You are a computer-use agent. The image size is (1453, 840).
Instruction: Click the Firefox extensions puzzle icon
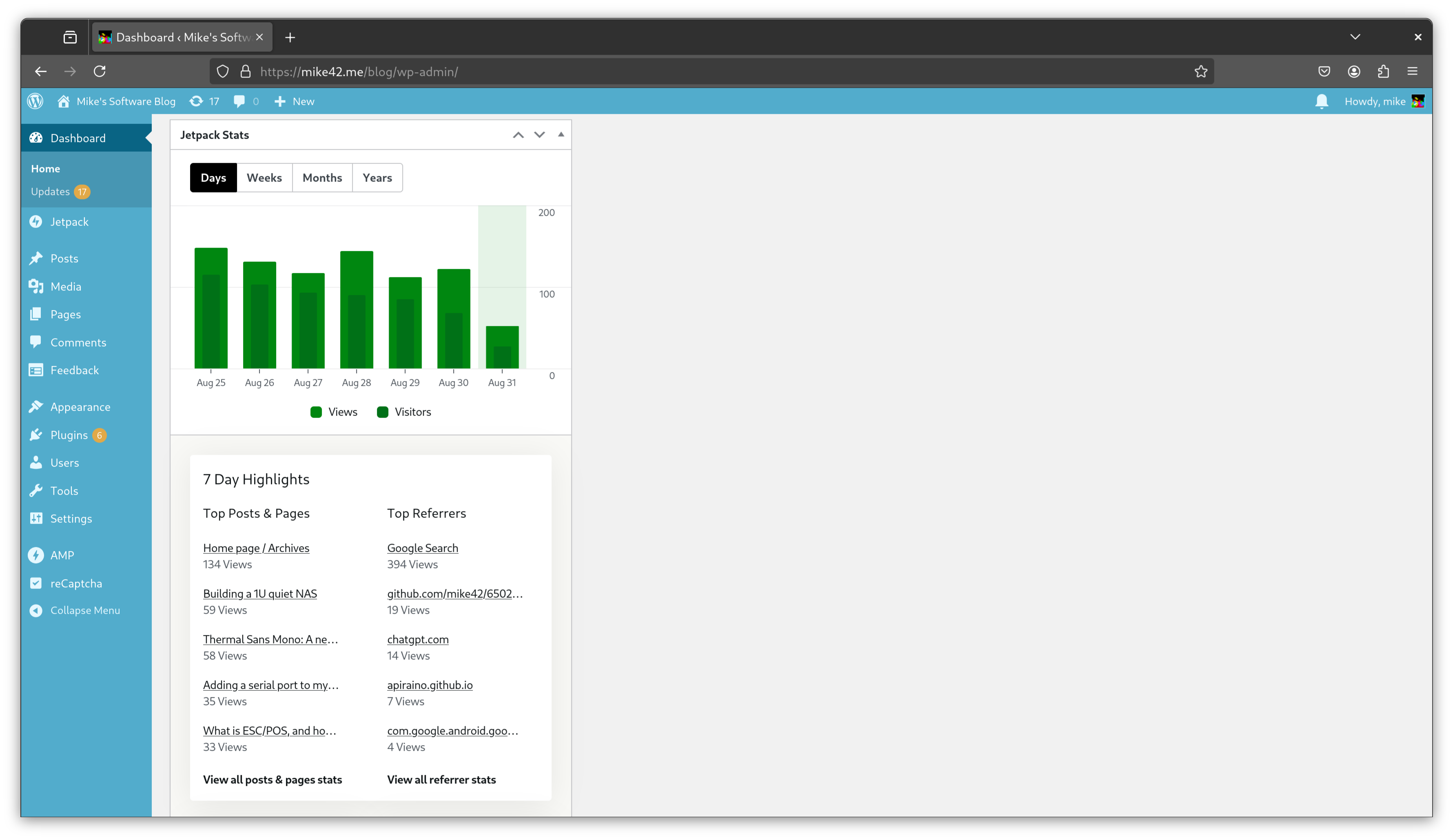[1383, 71]
